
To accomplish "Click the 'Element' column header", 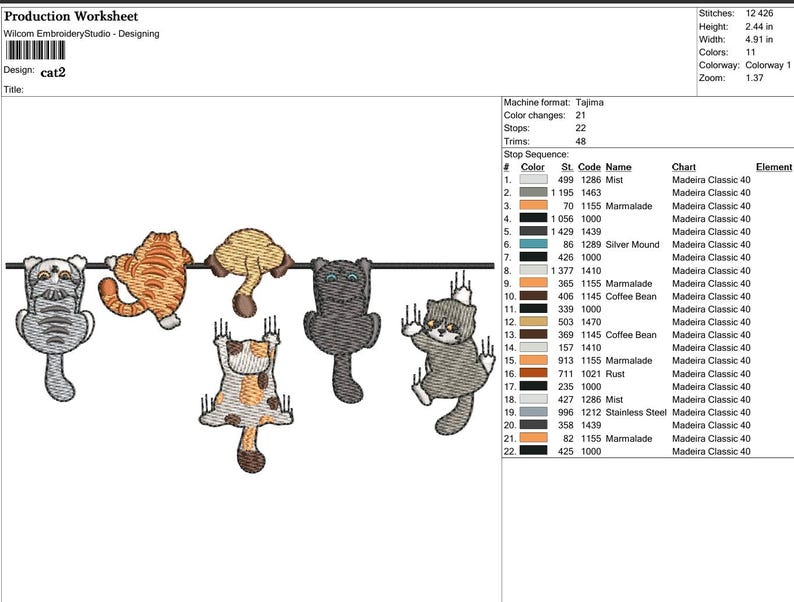I will [774, 167].
